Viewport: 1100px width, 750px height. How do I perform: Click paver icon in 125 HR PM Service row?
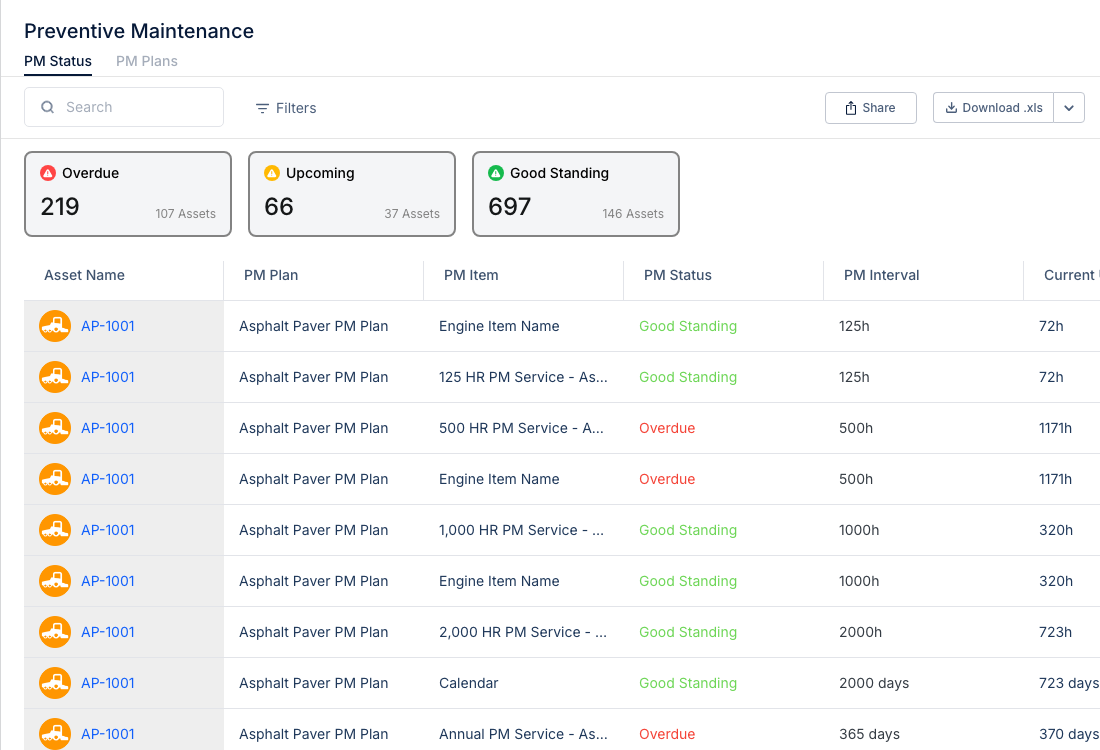55,377
